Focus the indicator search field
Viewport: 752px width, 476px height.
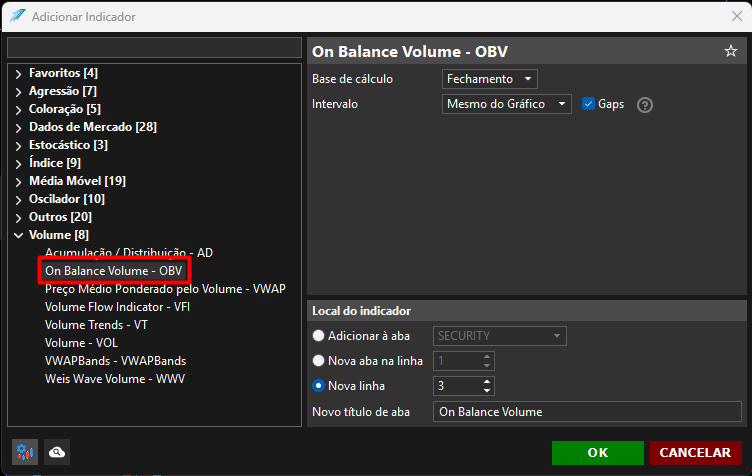pyautogui.click(x=154, y=47)
